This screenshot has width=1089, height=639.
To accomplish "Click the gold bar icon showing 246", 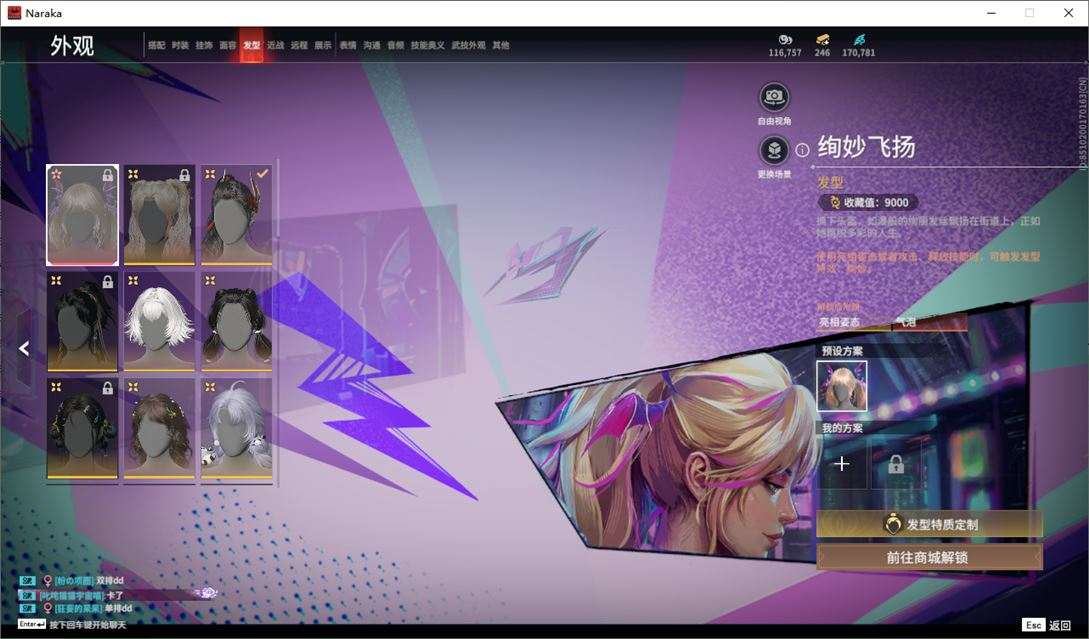I will 822,40.
